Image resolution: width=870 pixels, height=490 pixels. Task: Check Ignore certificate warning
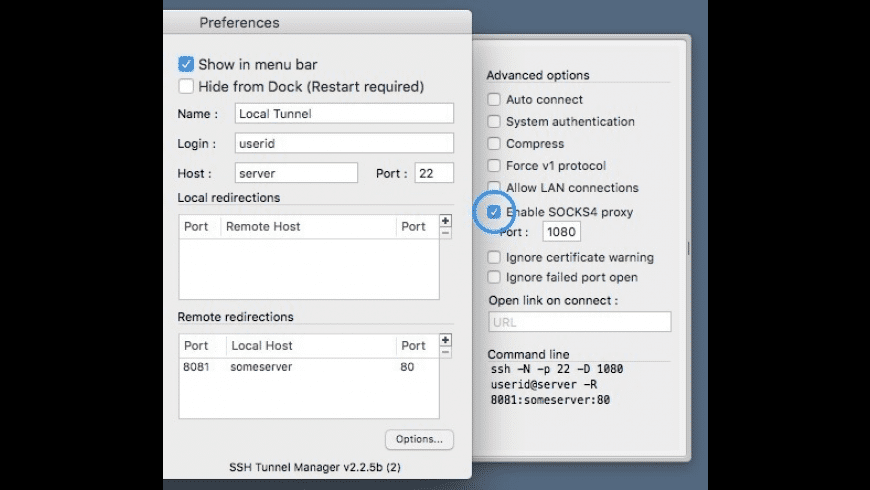pyautogui.click(x=494, y=257)
